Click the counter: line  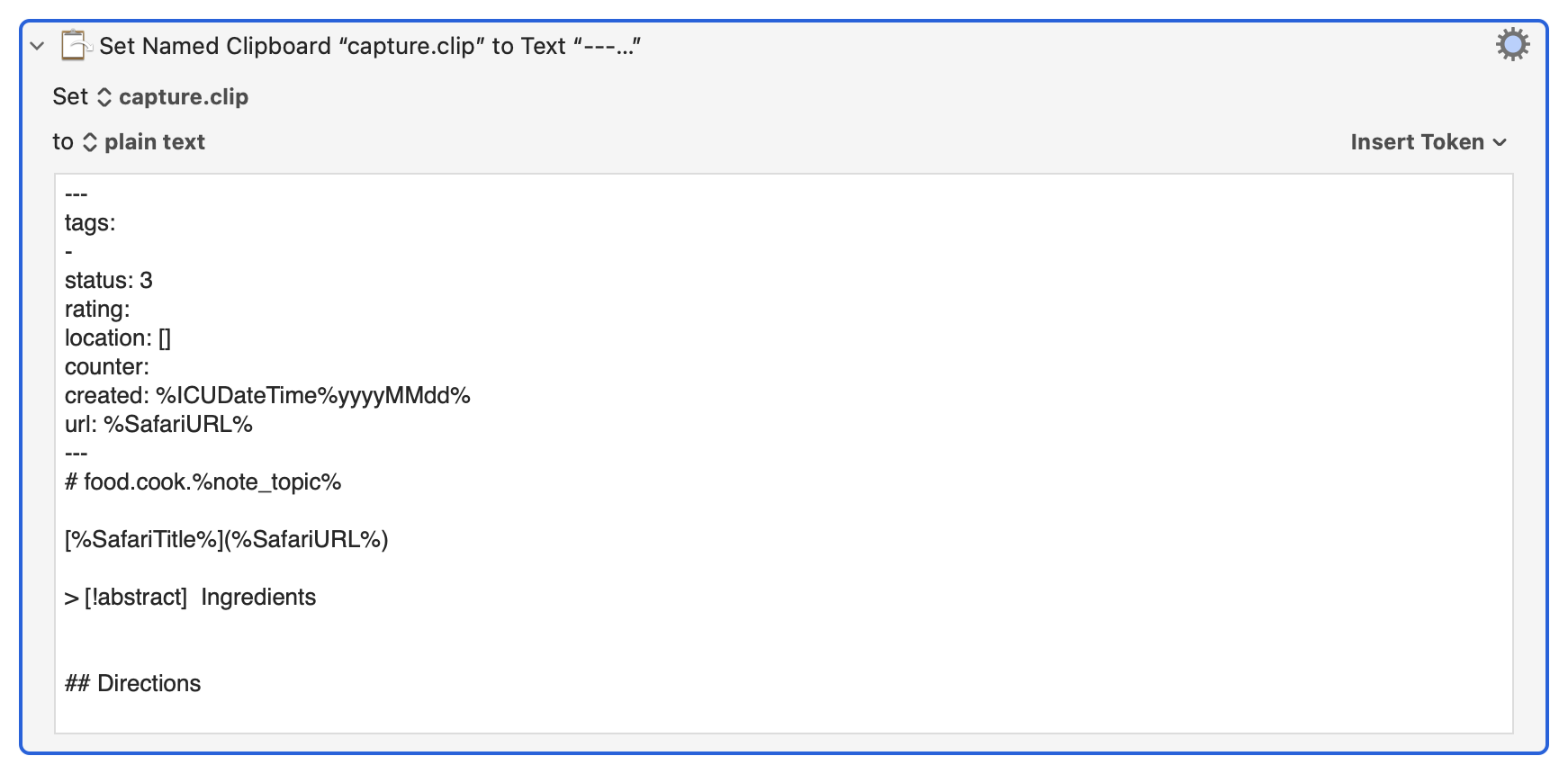coord(107,367)
